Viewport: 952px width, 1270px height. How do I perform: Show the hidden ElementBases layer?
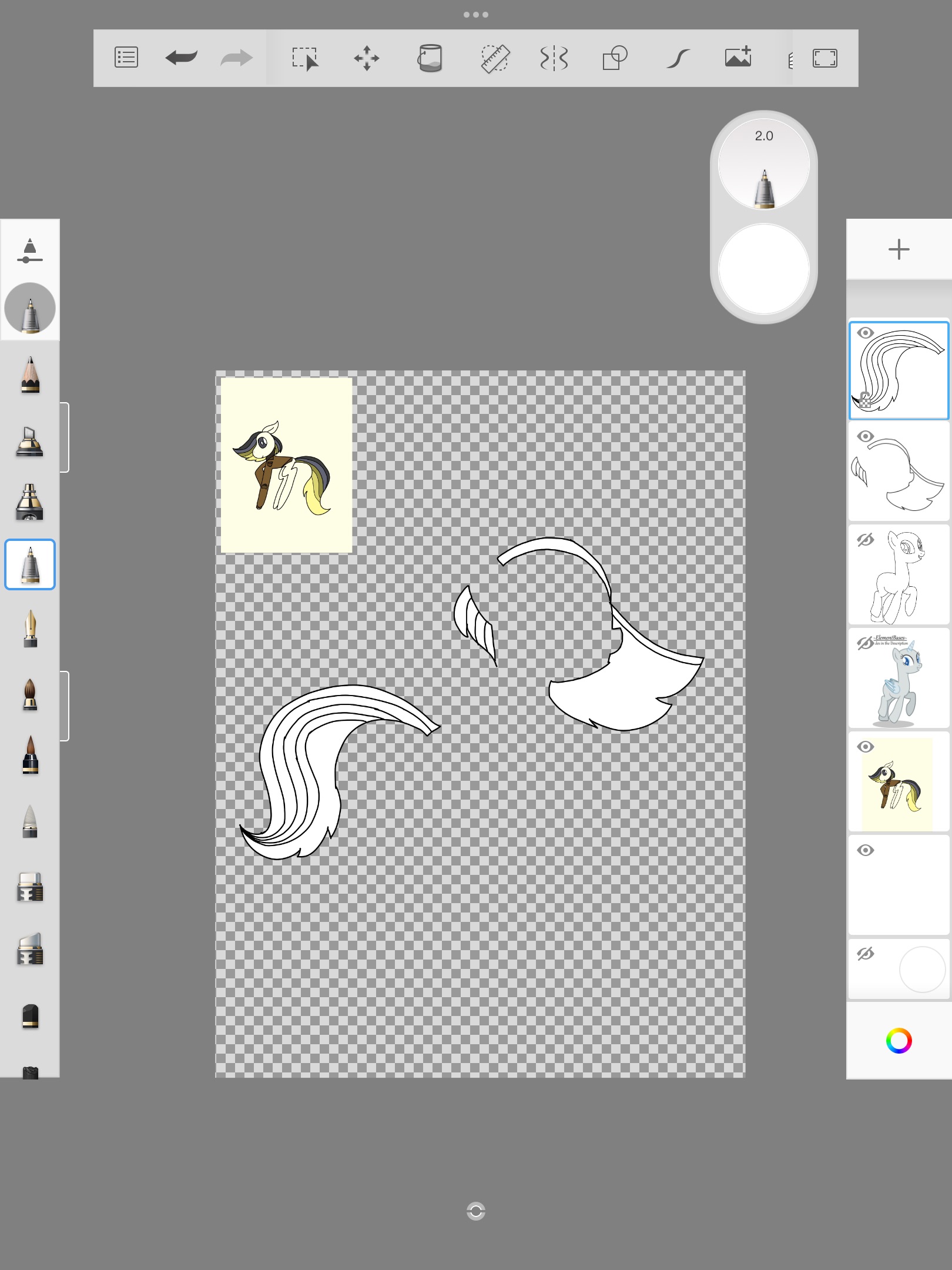coord(866,643)
